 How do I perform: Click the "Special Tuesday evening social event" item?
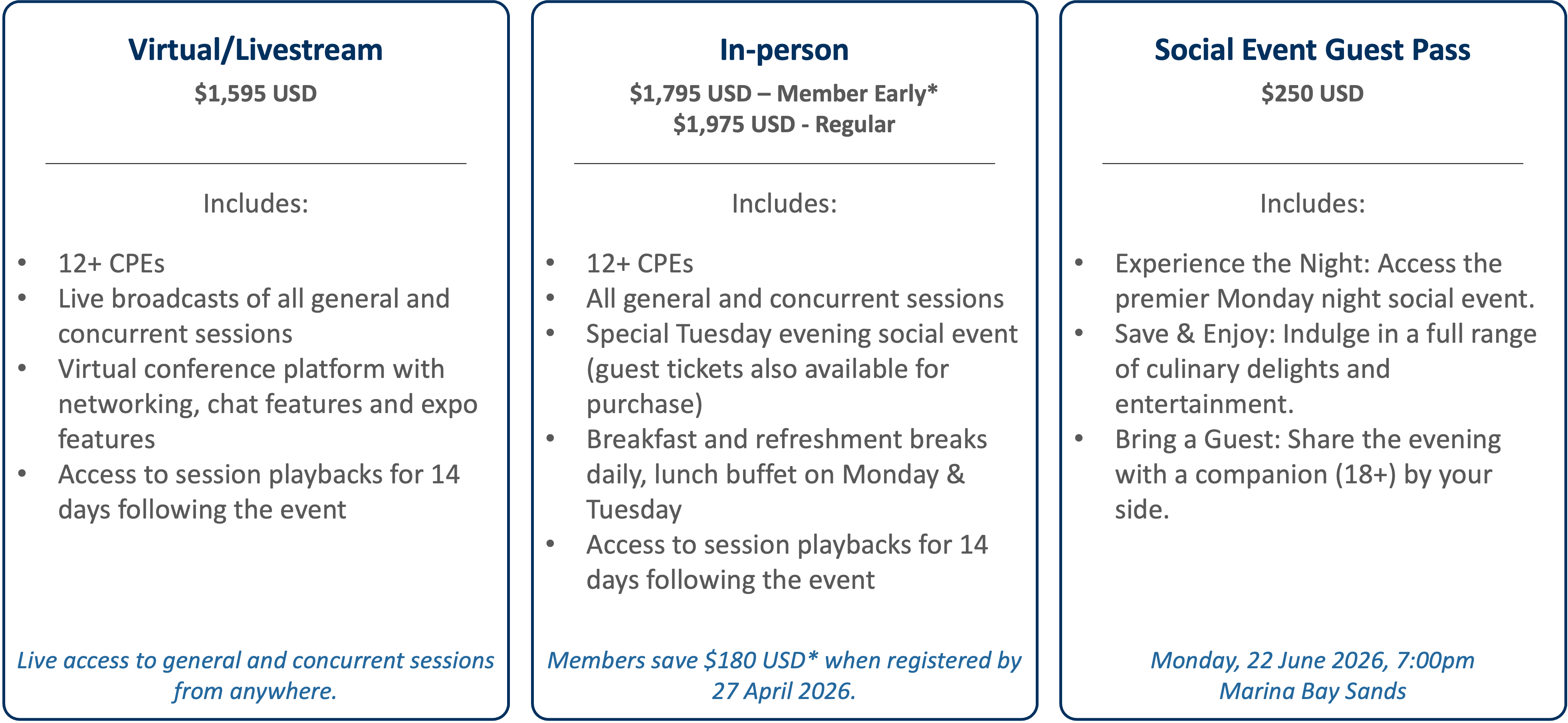[x=802, y=334]
